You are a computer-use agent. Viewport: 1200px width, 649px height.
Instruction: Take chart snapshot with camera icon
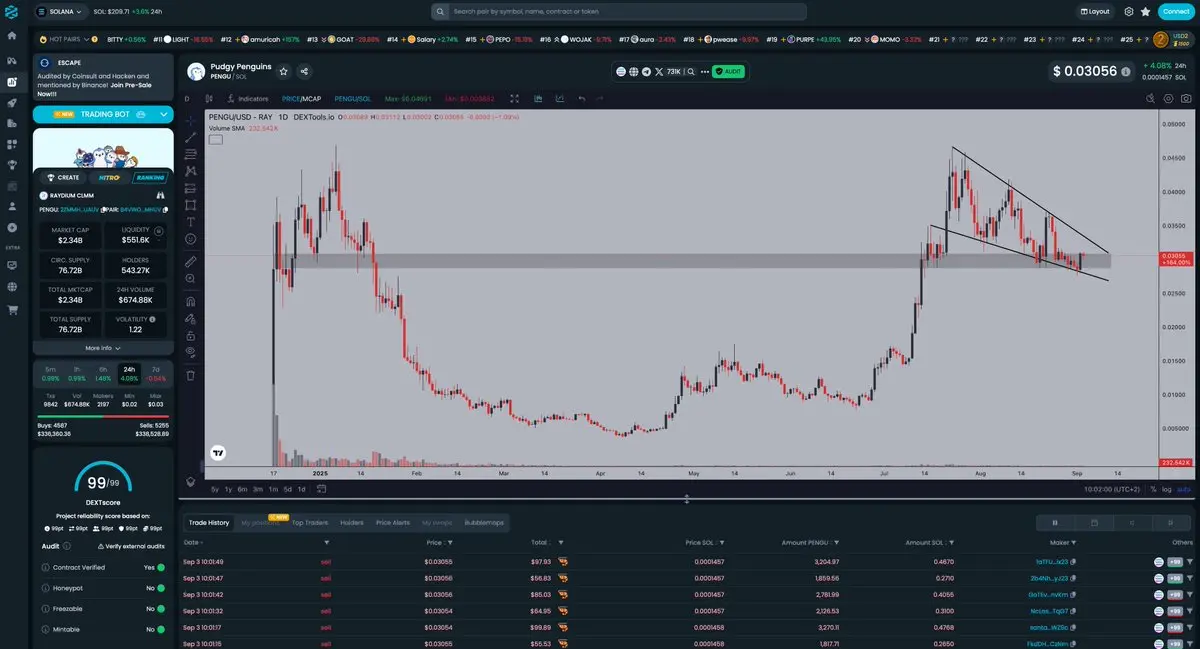[x=1185, y=99]
